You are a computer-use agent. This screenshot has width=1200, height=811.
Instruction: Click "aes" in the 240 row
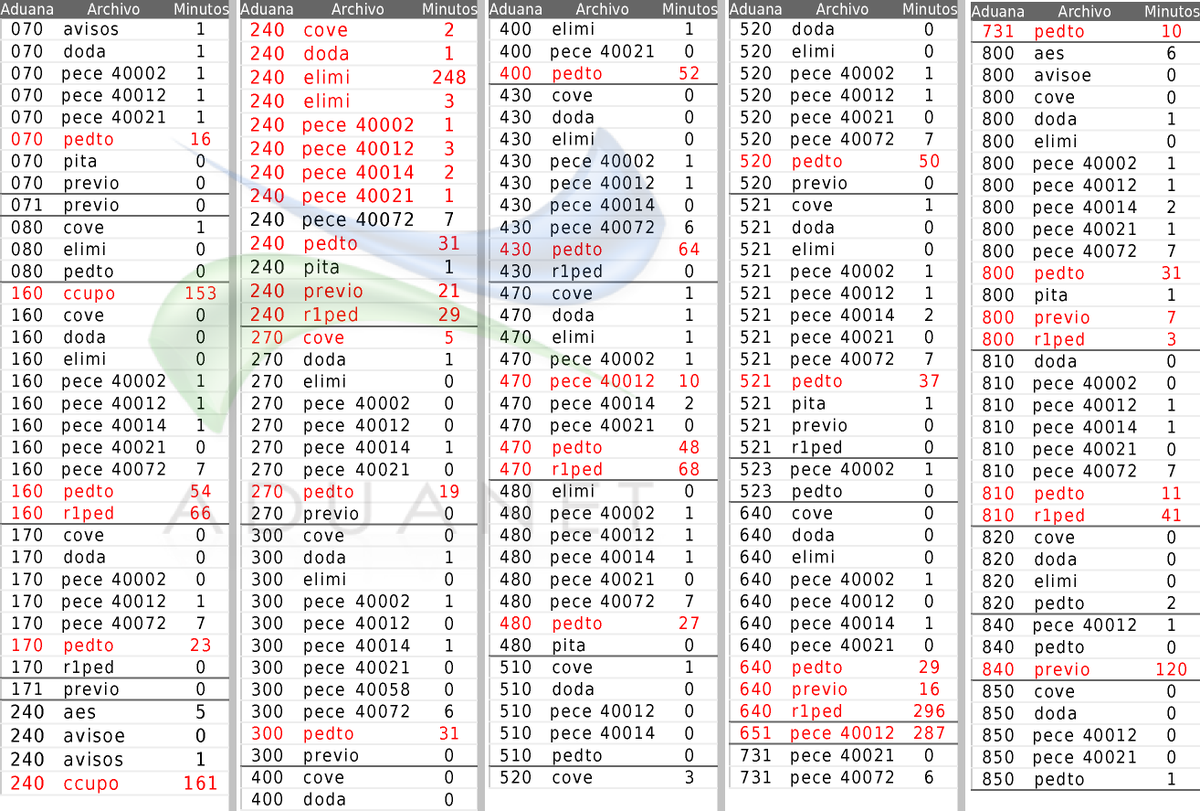pyautogui.click(x=79, y=713)
